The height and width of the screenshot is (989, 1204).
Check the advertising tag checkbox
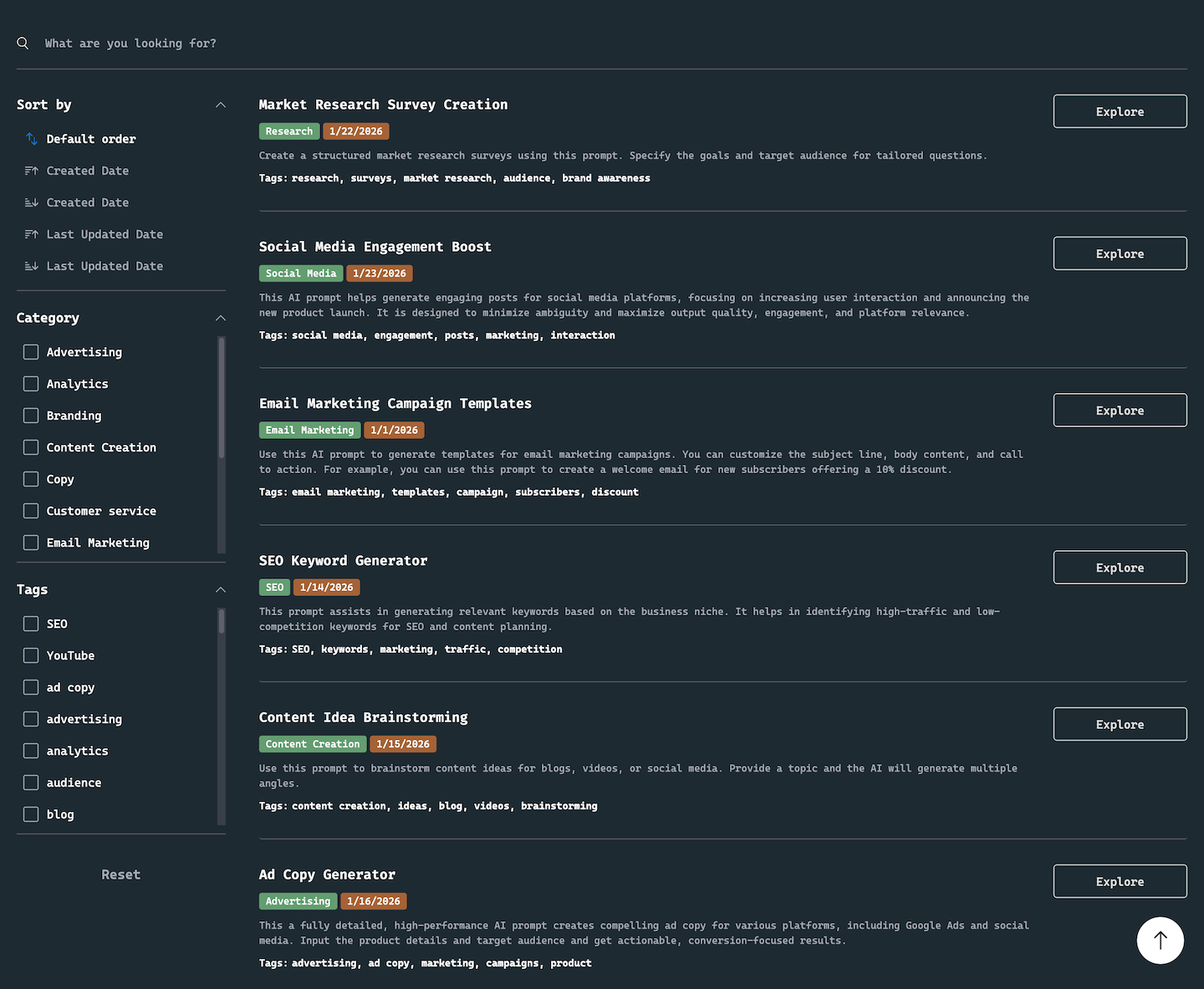31,719
